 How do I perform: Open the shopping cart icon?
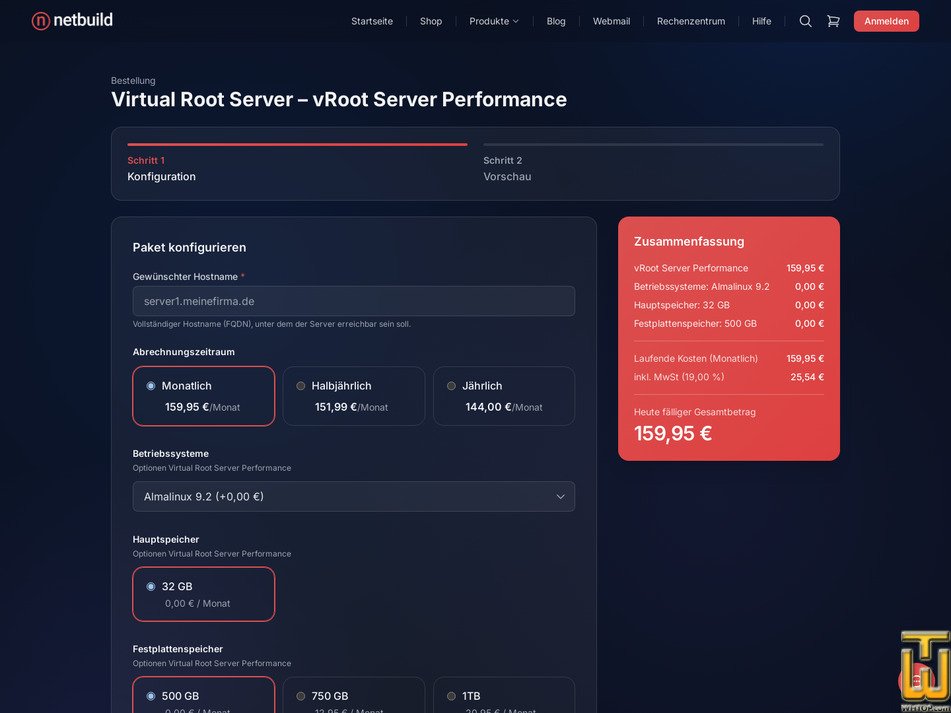click(x=833, y=21)
